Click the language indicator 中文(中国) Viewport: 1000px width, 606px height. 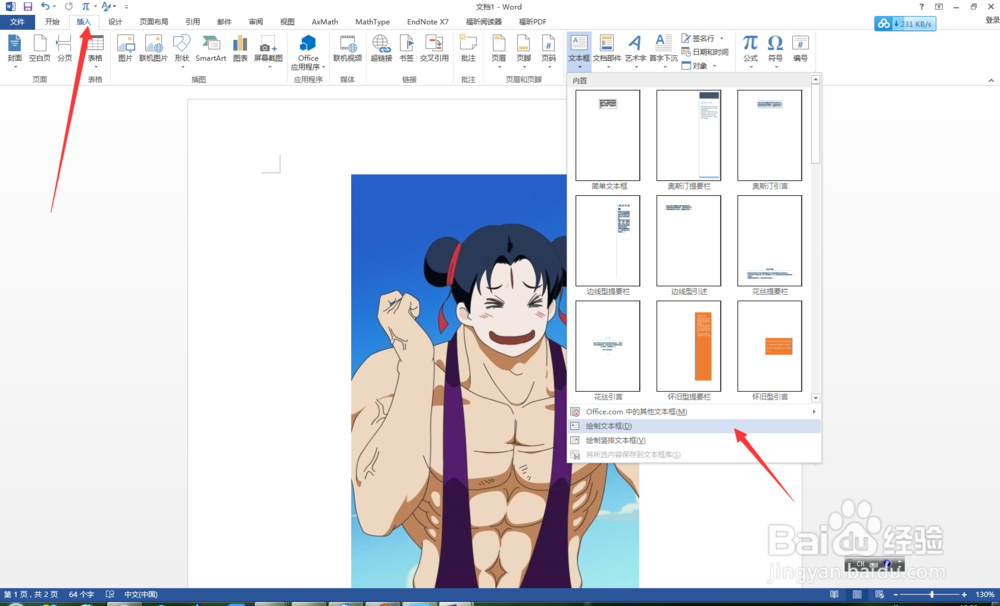(141, 595)
